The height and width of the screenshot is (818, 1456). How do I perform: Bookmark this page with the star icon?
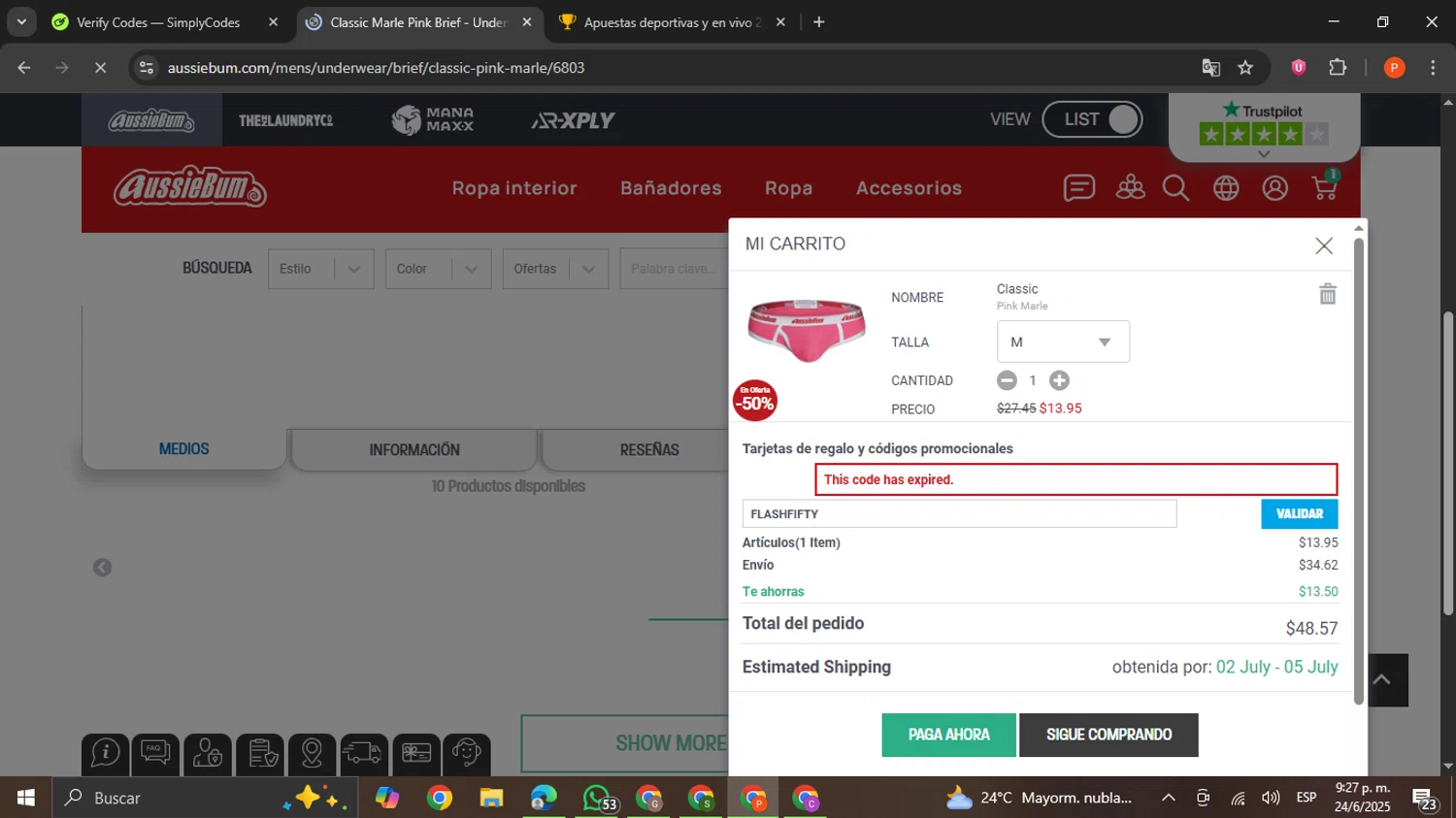1245,68
